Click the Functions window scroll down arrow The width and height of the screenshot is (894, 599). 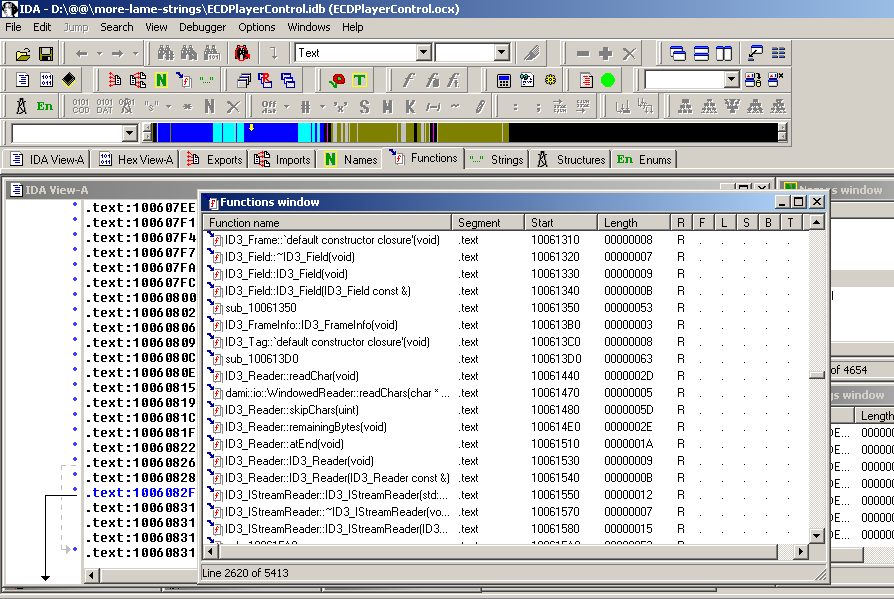[817, 536]
